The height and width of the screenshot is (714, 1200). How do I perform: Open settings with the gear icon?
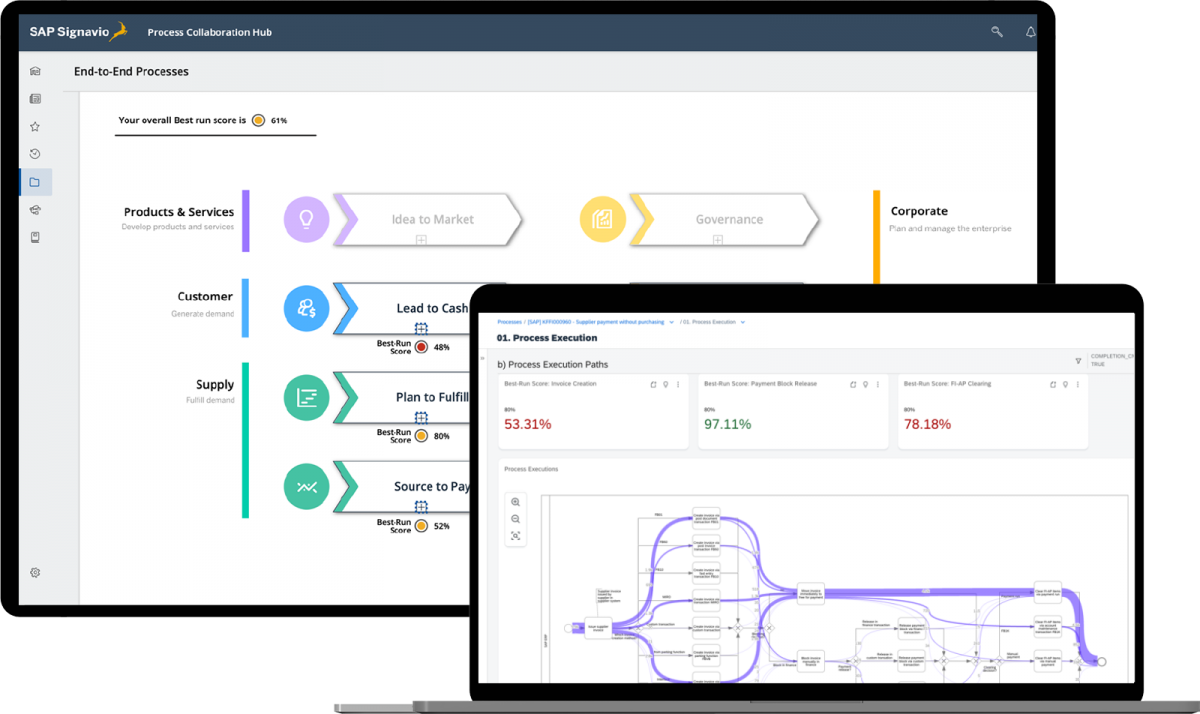[x=34, y=572]
